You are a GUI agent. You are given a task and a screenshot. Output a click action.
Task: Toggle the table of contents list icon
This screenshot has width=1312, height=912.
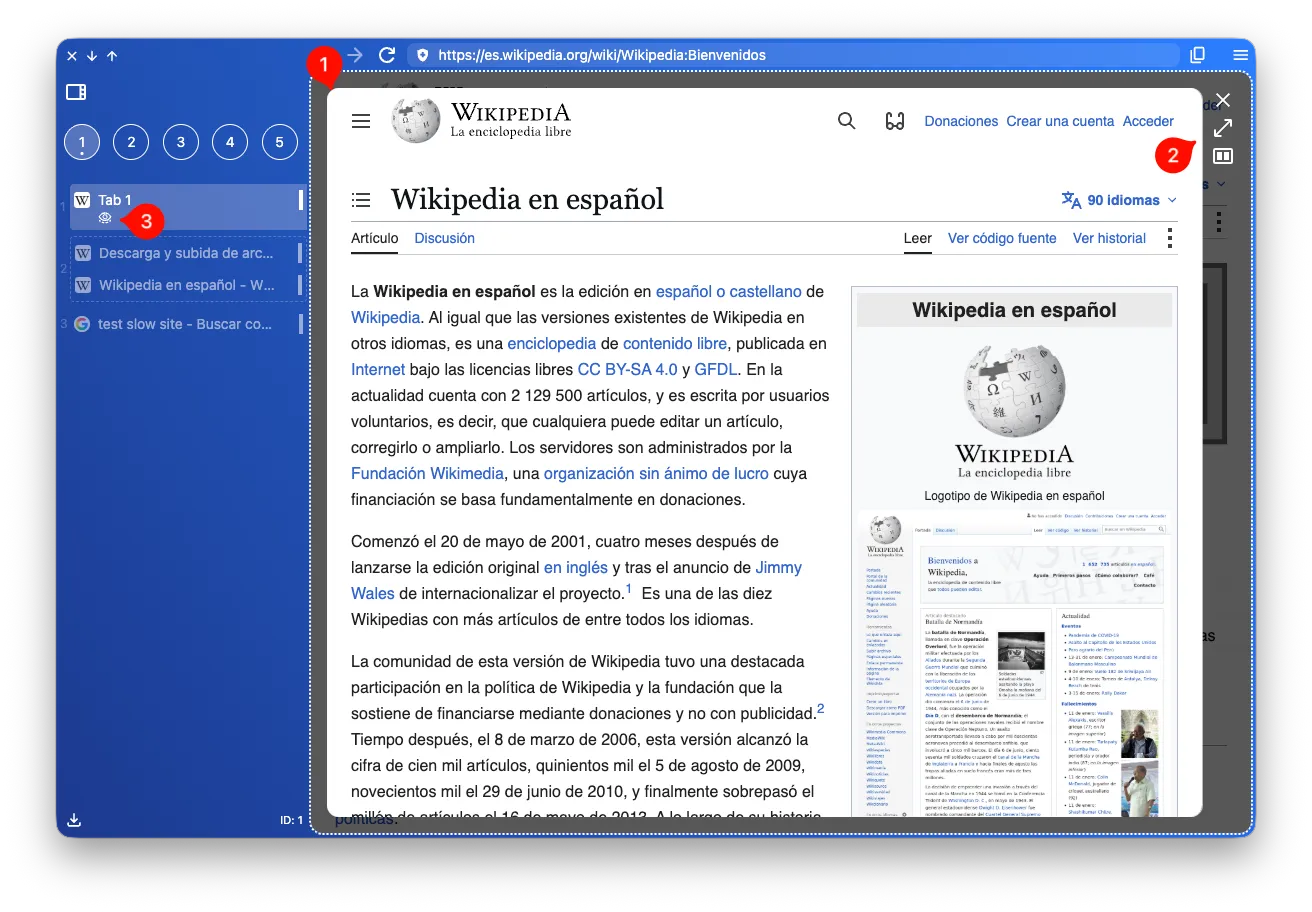[x=361, y=200]
